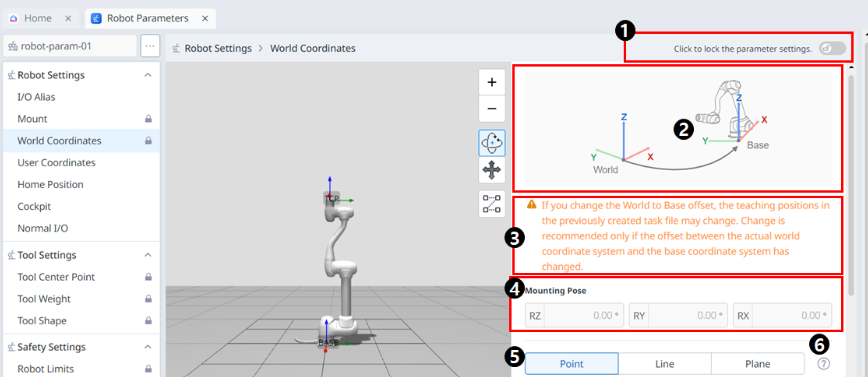The height and width of the screenshot is (377, 868).
Task: Click the BASE label in the 3D view
Action: (x=328, y=344)
